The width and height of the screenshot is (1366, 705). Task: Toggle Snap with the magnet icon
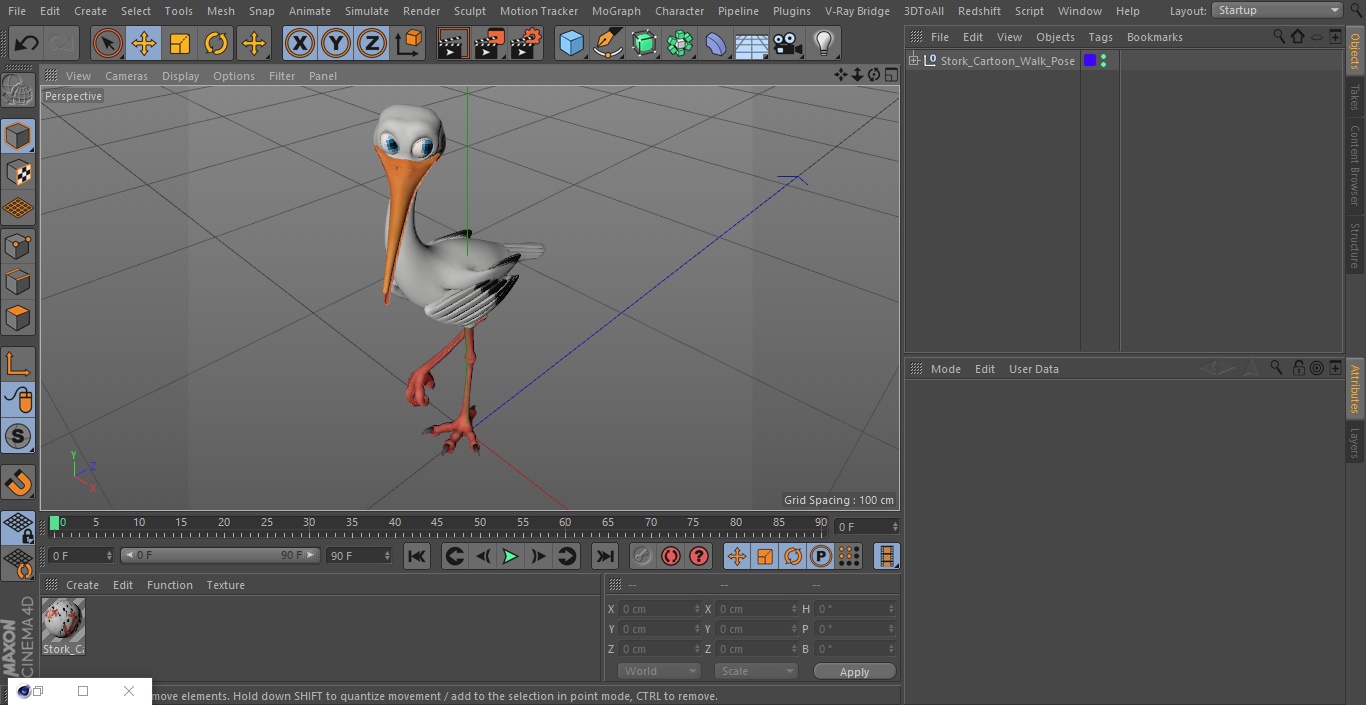coord(18,483)
